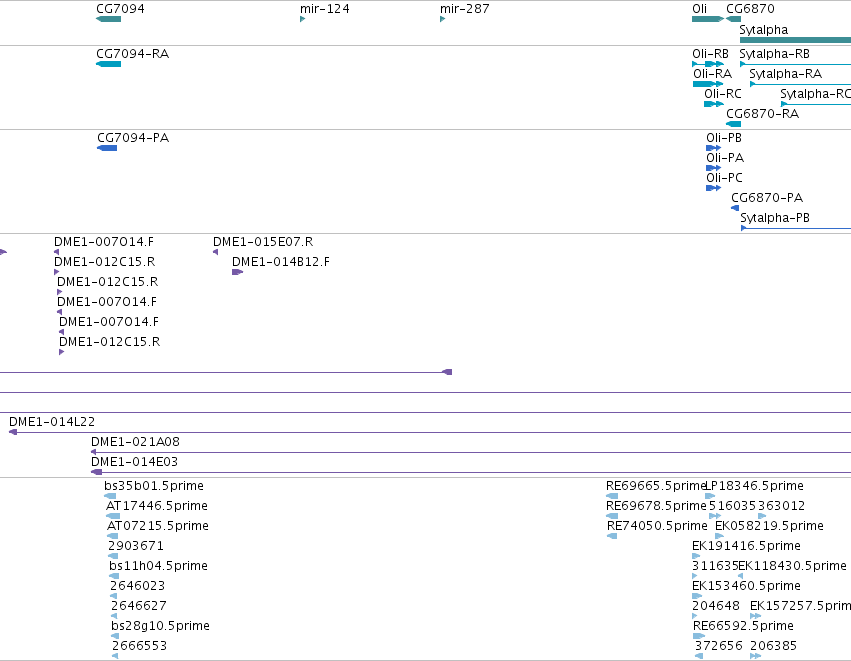The width and height of the screenshot is (851, 661).
Task: Click EST LP18346.5prime
Action: pyautogui.click(x=710, y=496)
